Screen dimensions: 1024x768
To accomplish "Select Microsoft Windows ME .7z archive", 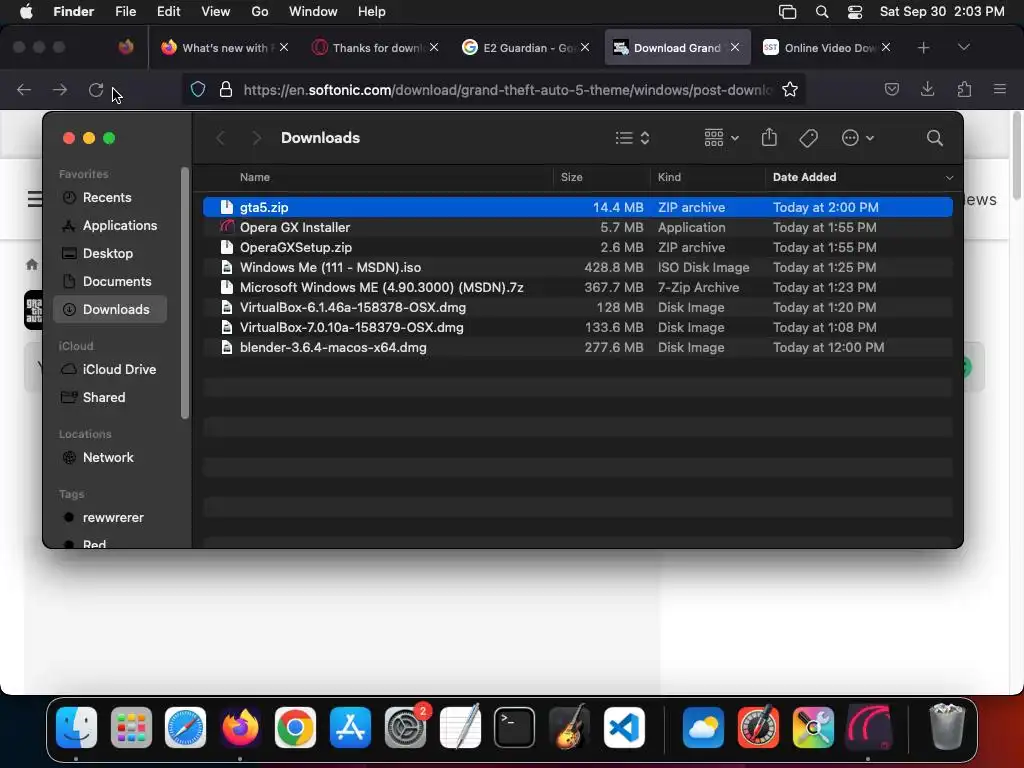I will coord(577,287).
